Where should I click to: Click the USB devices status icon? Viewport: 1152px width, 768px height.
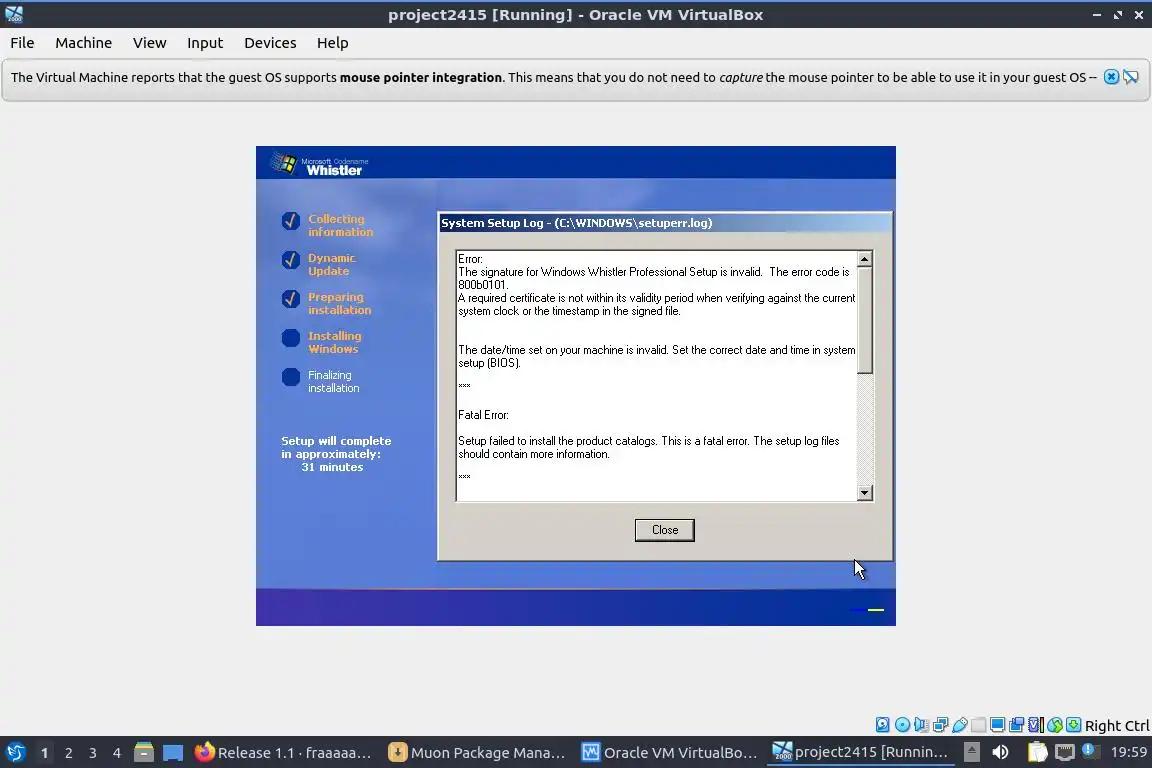(x=959, y=725)
